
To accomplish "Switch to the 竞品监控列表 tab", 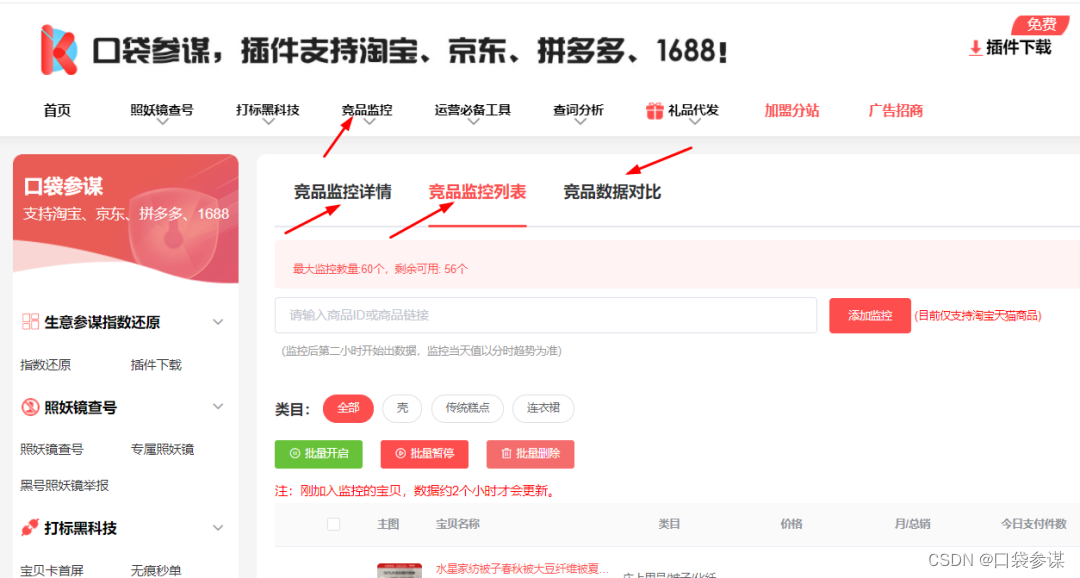I will (x=477, y=192).
